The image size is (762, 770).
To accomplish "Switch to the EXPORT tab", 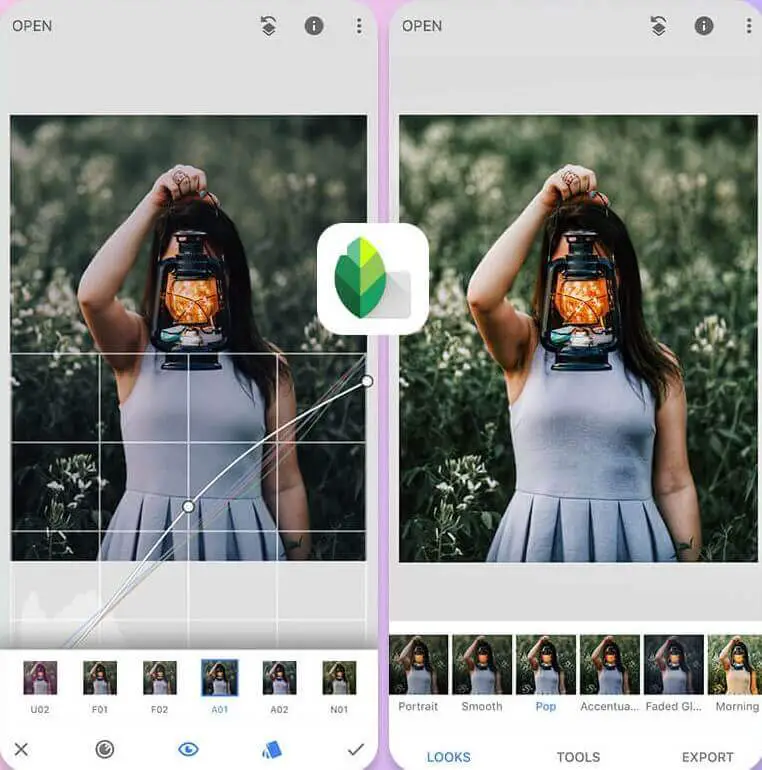I will (708, 757).
